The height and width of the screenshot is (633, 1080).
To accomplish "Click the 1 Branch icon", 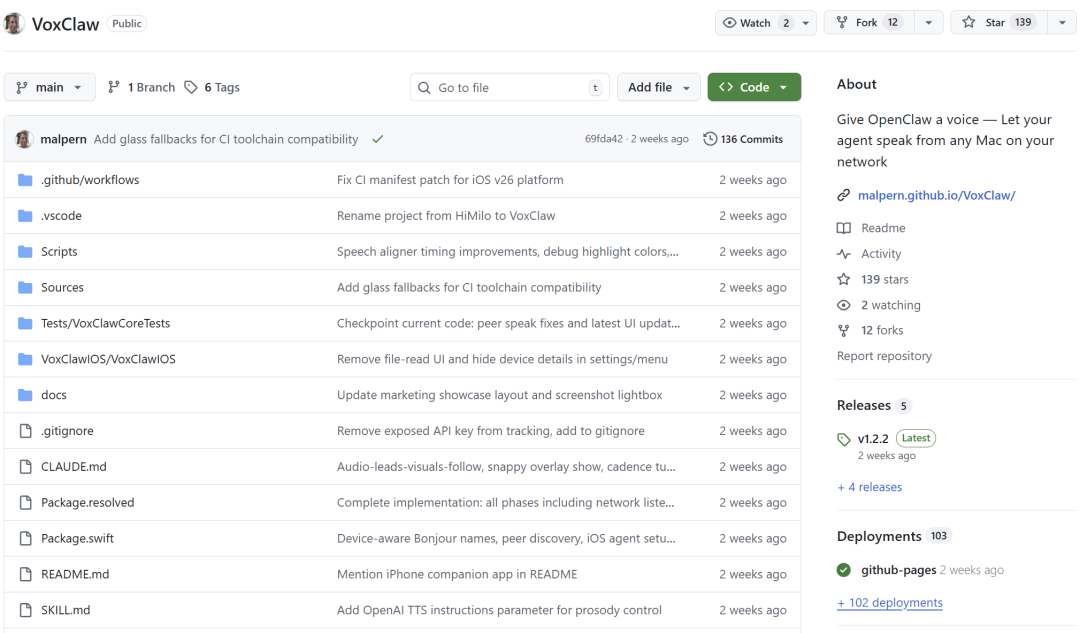I will click(x=114, y=87).
